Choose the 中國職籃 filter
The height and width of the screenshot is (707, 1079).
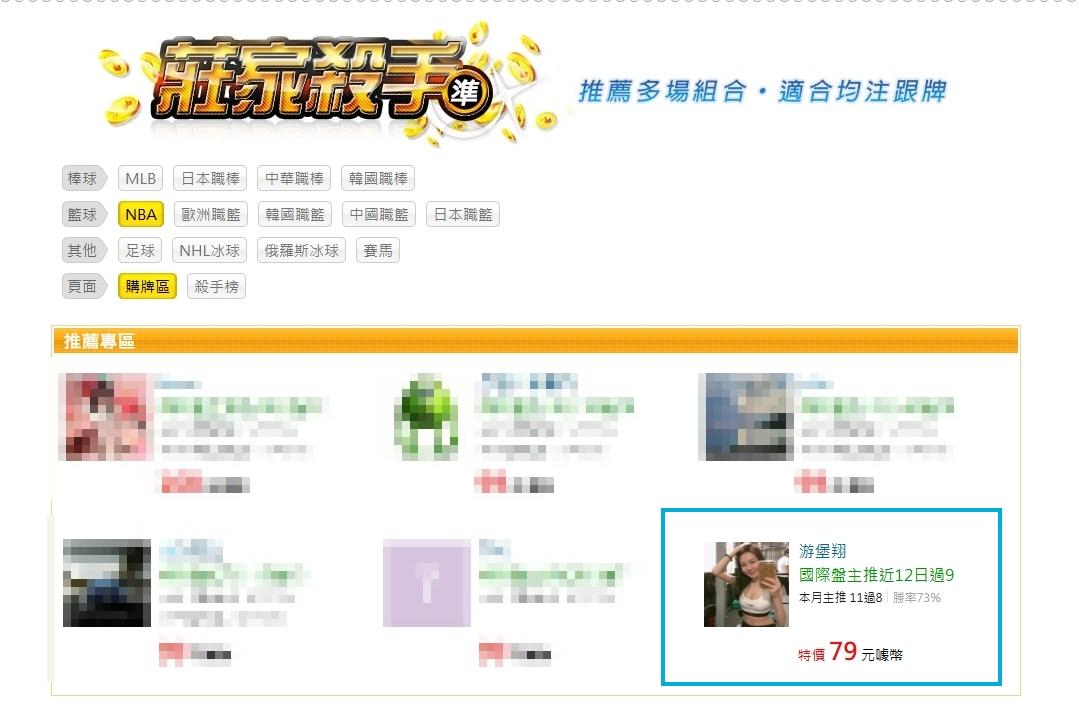378,214
